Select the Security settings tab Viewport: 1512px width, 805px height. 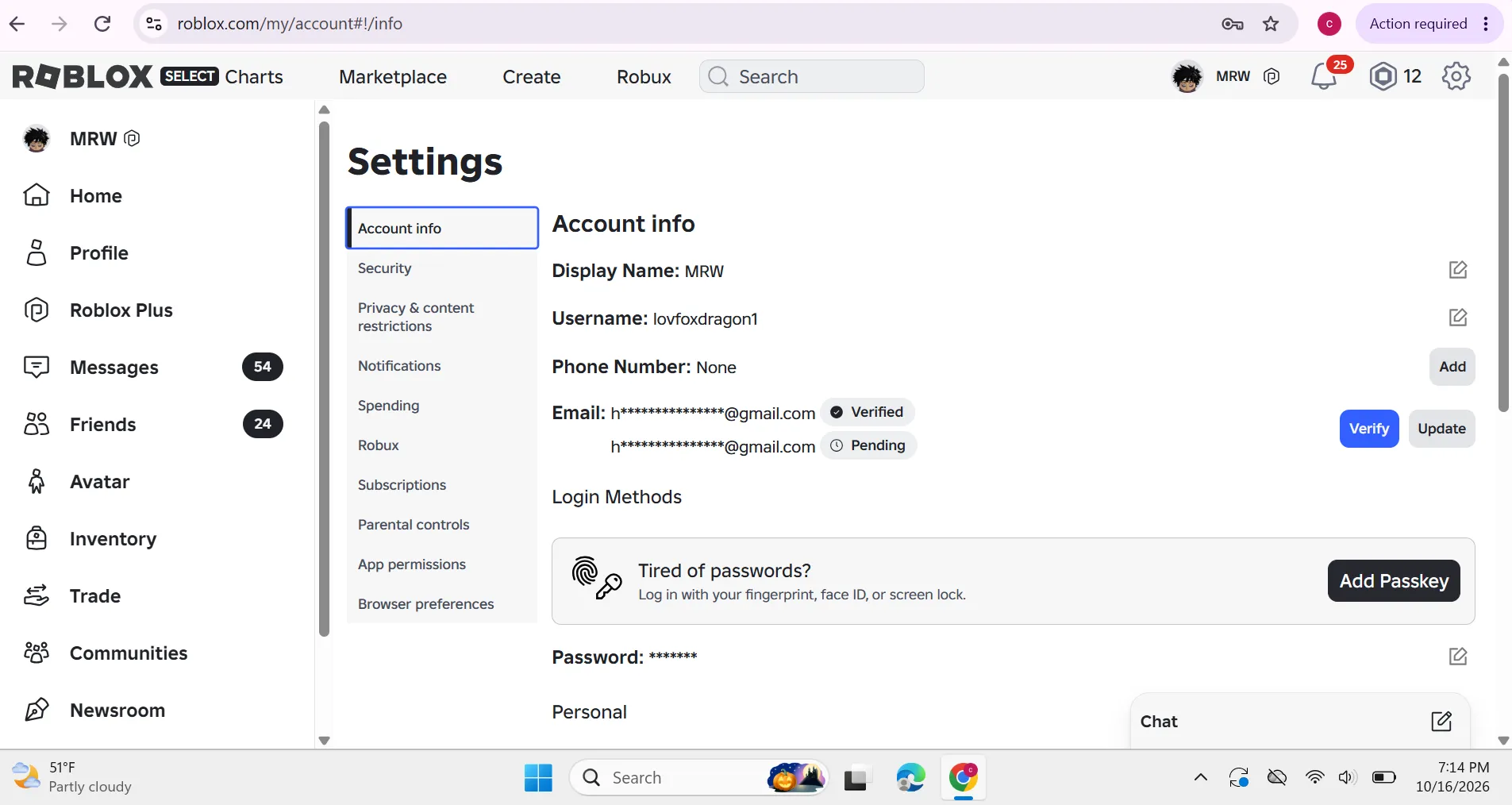(x=442, y=268)
